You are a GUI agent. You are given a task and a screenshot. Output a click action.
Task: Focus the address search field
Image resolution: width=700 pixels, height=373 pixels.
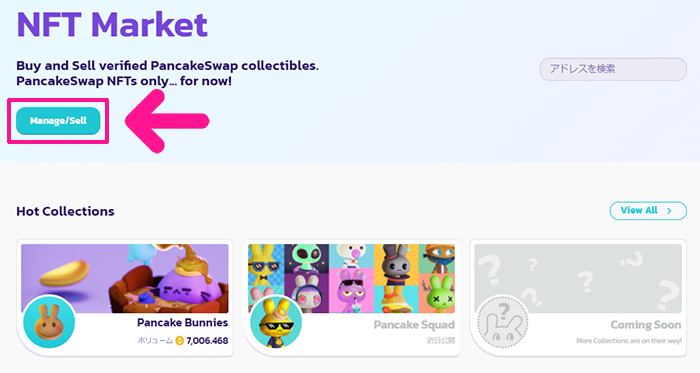coord(613,69)
